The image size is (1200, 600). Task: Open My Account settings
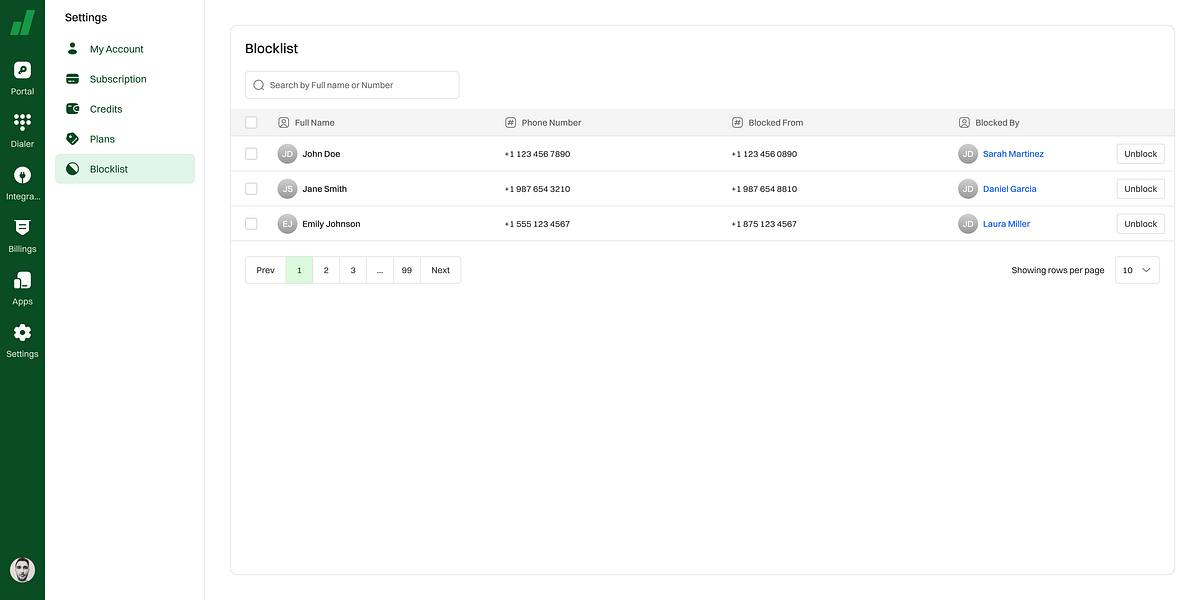coord(125,49)
